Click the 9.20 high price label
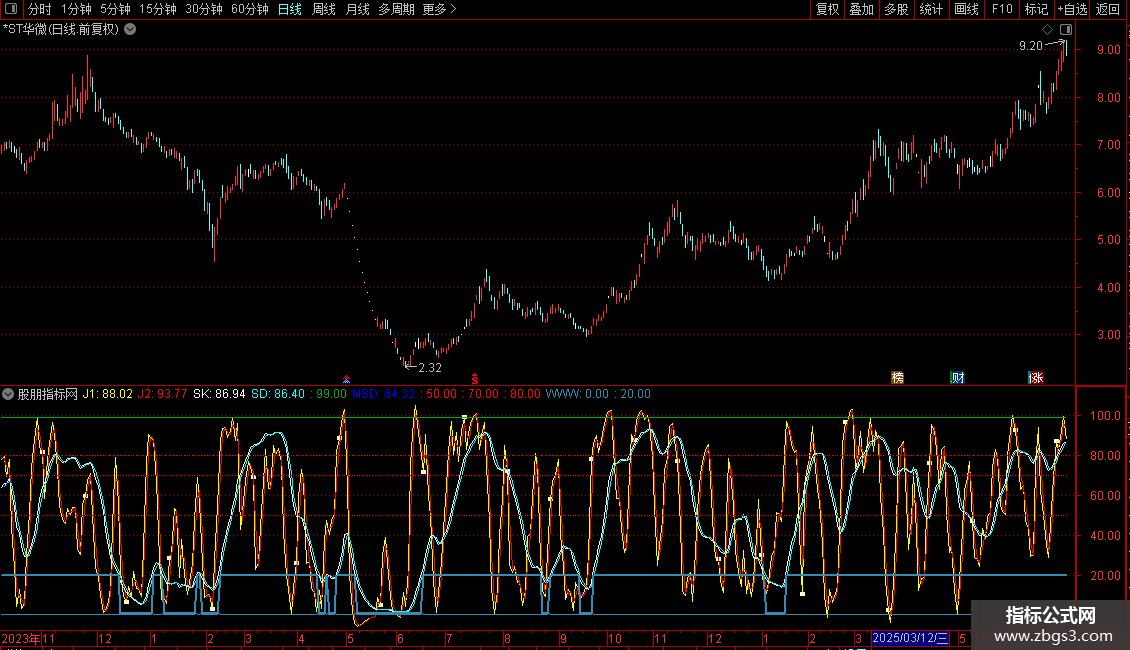 (x=1031, y=46)
